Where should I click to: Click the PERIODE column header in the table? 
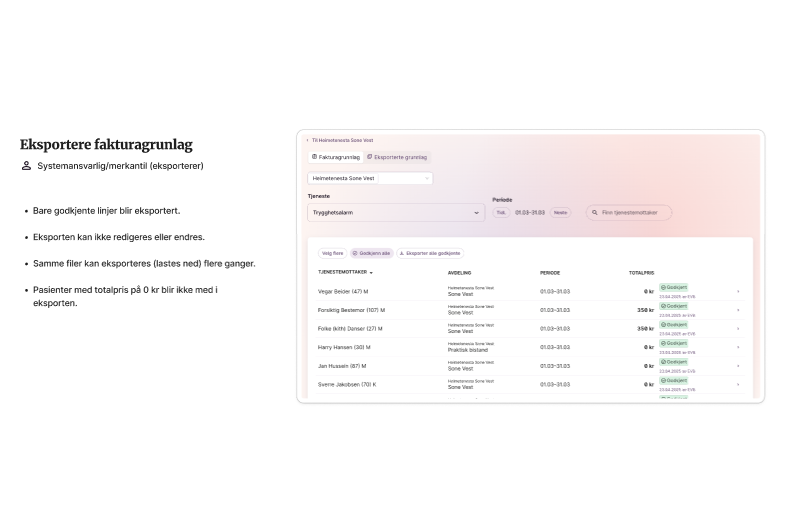pyautogui.click(x=550, y=273)
